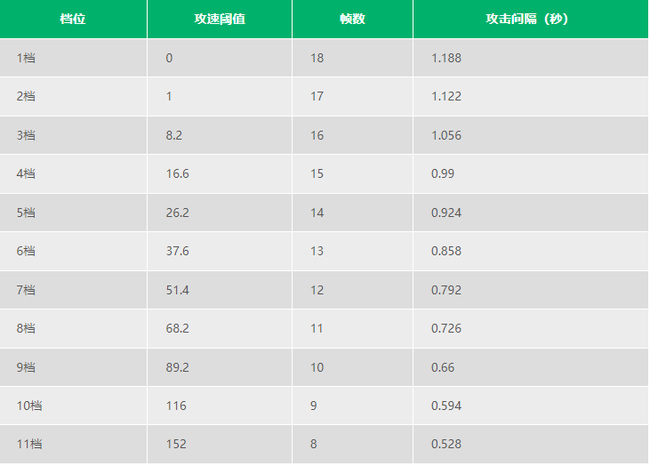650x466 pixels.
Task: Select threshold value 89.2
Action: tap(177, 367)
